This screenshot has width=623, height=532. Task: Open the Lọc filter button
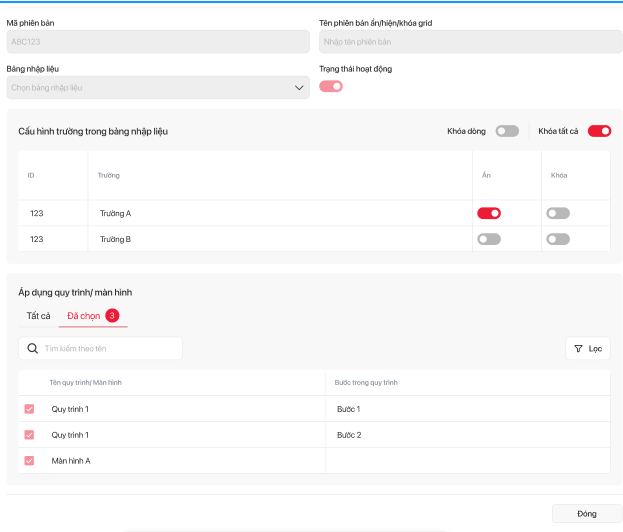[588, 348]
